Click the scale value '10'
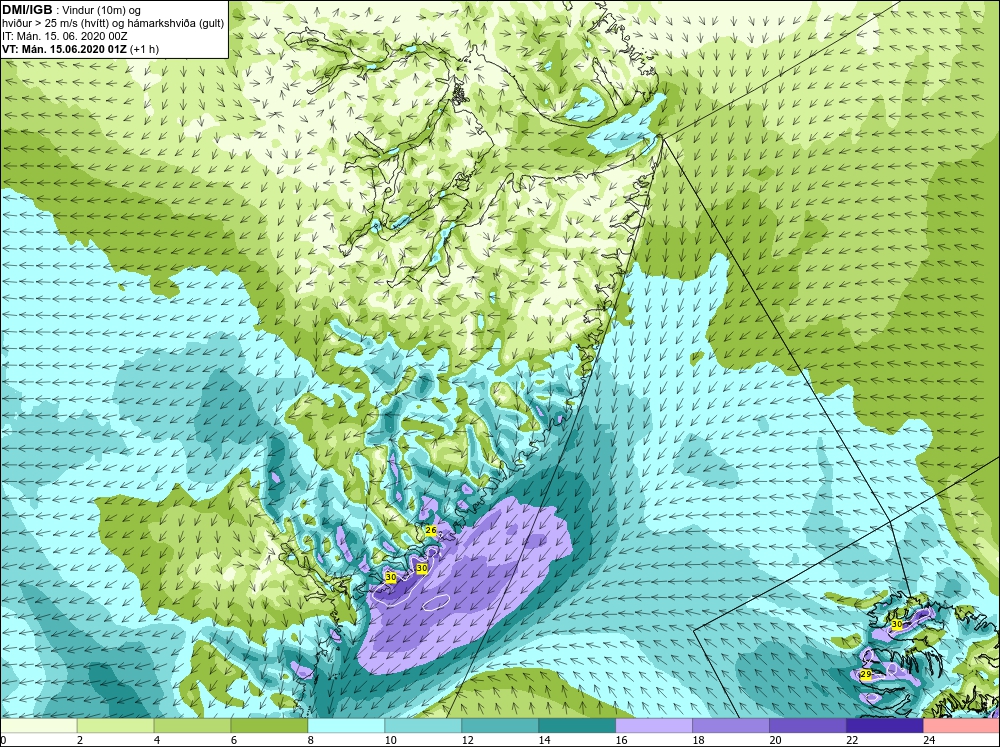Viewport: 1000px width, 747px height. [x=390, y=740]
